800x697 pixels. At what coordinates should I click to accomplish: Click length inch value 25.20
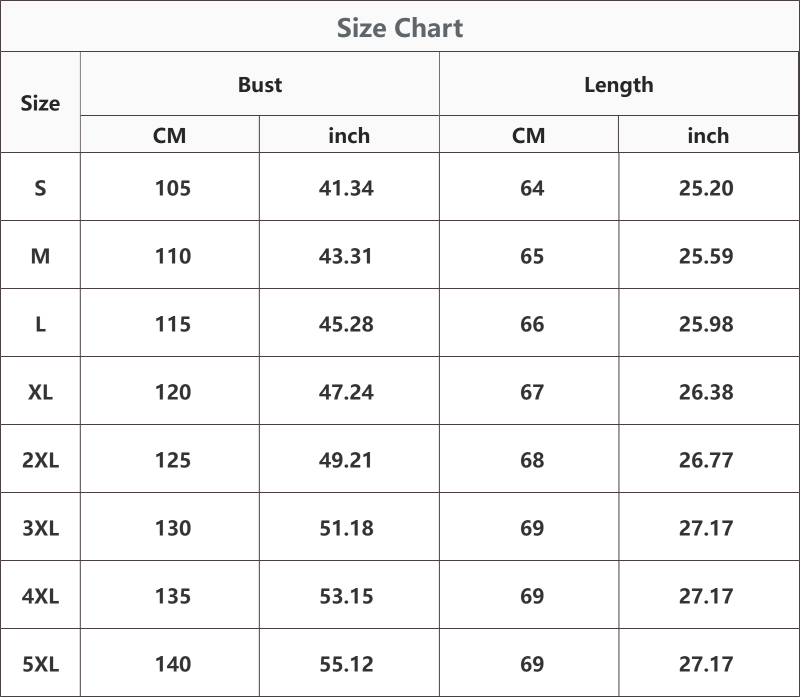click(706, 188)
